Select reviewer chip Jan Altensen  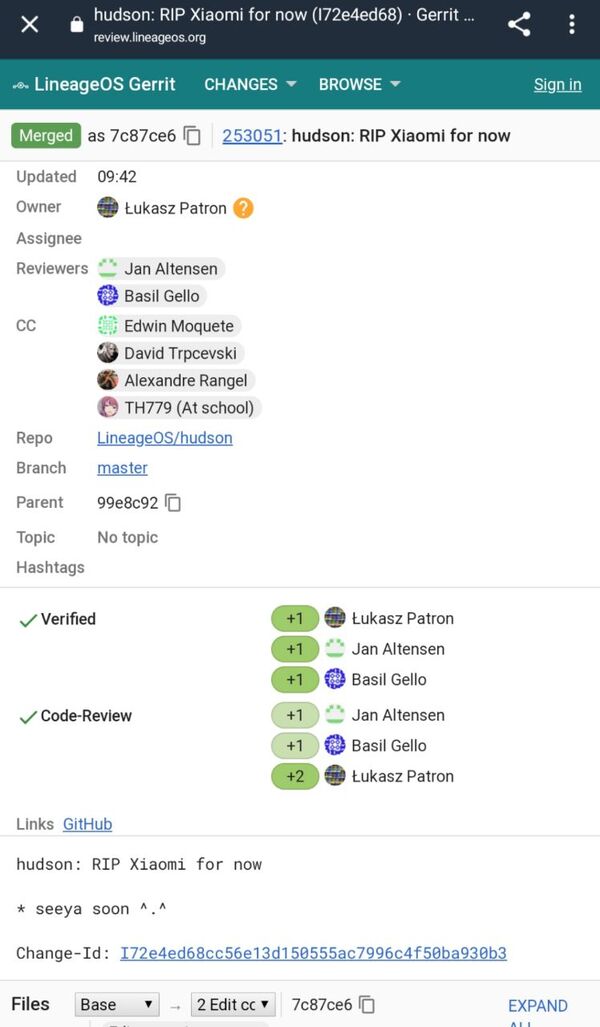[x=161, y=268]
